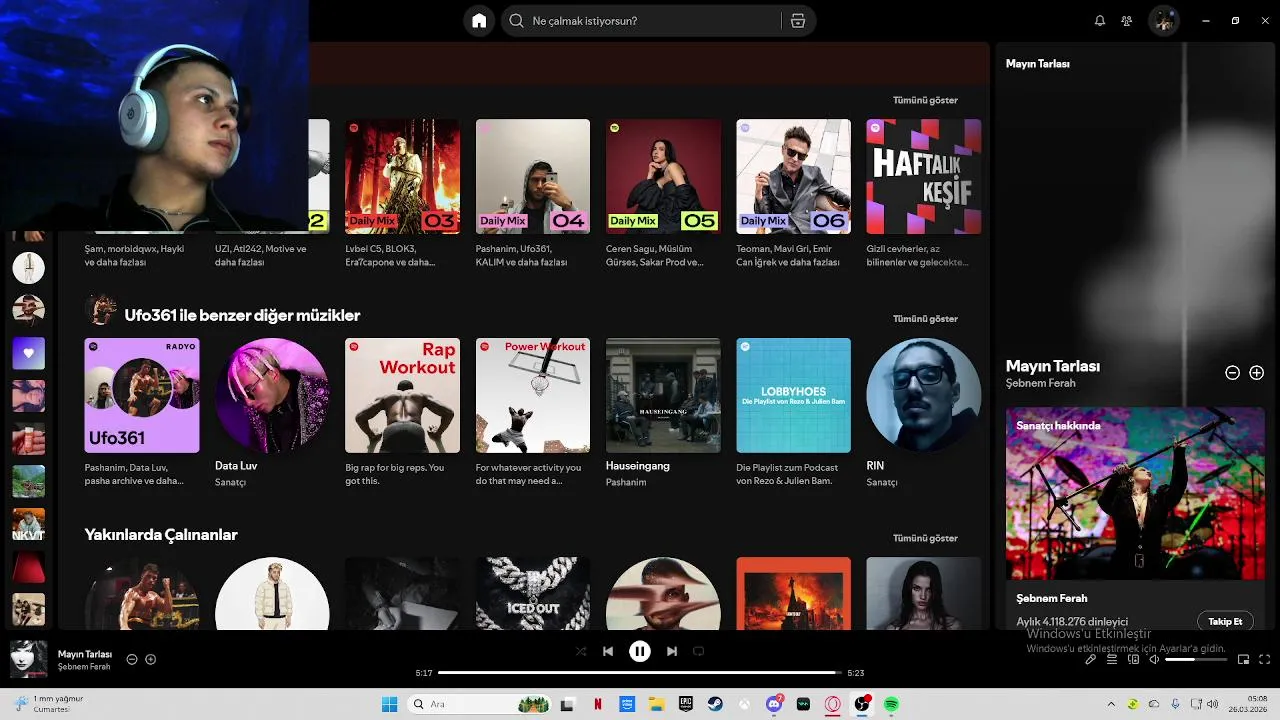Screen dimensions: 1280x720
Task: Open the NKVT playlist in the sidebar
Action: click(x=28, y=524)
